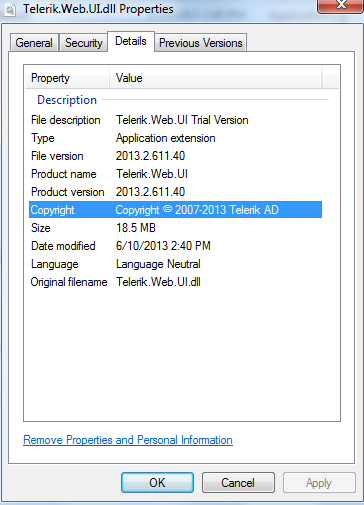Image resolution: width=364 pixels, height=505 pixels.
Task: Click the Cancel button
Action: coord(238,482)
